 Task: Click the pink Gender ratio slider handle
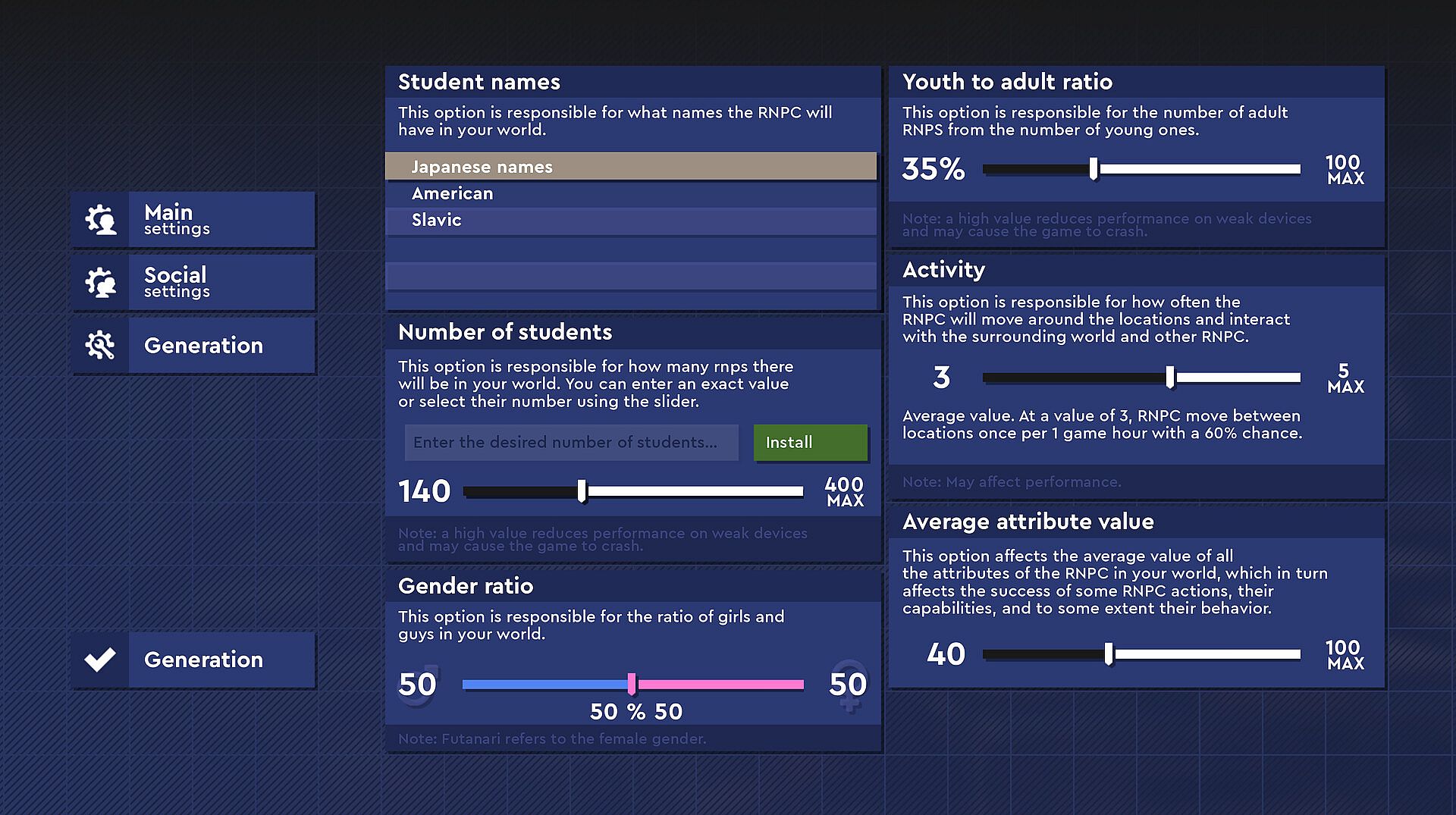click(x=632, y=685)
